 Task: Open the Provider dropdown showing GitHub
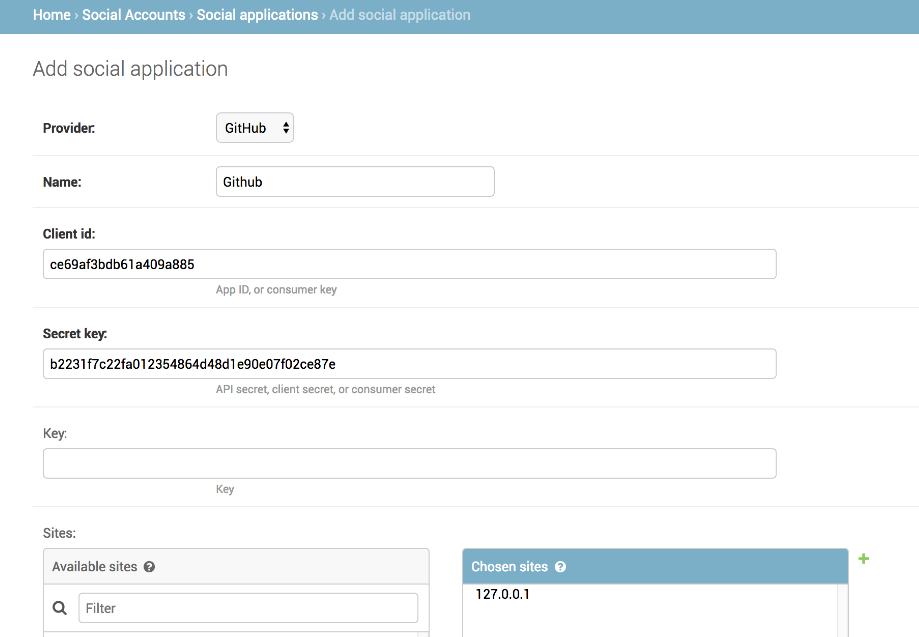click(x=254, y=128)
